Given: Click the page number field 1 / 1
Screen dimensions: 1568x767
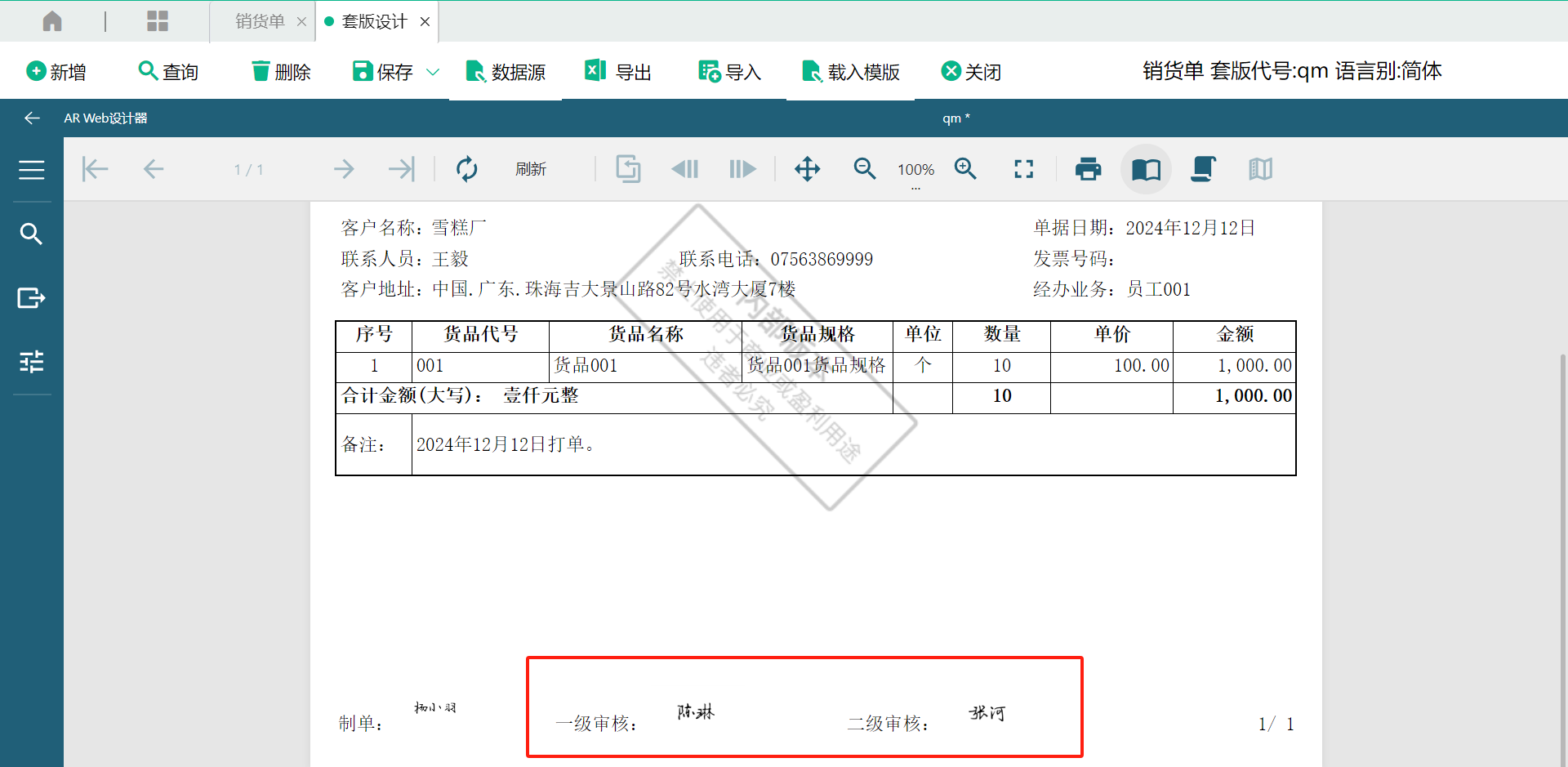Looking at the screenshot, I should coord(248,170).
